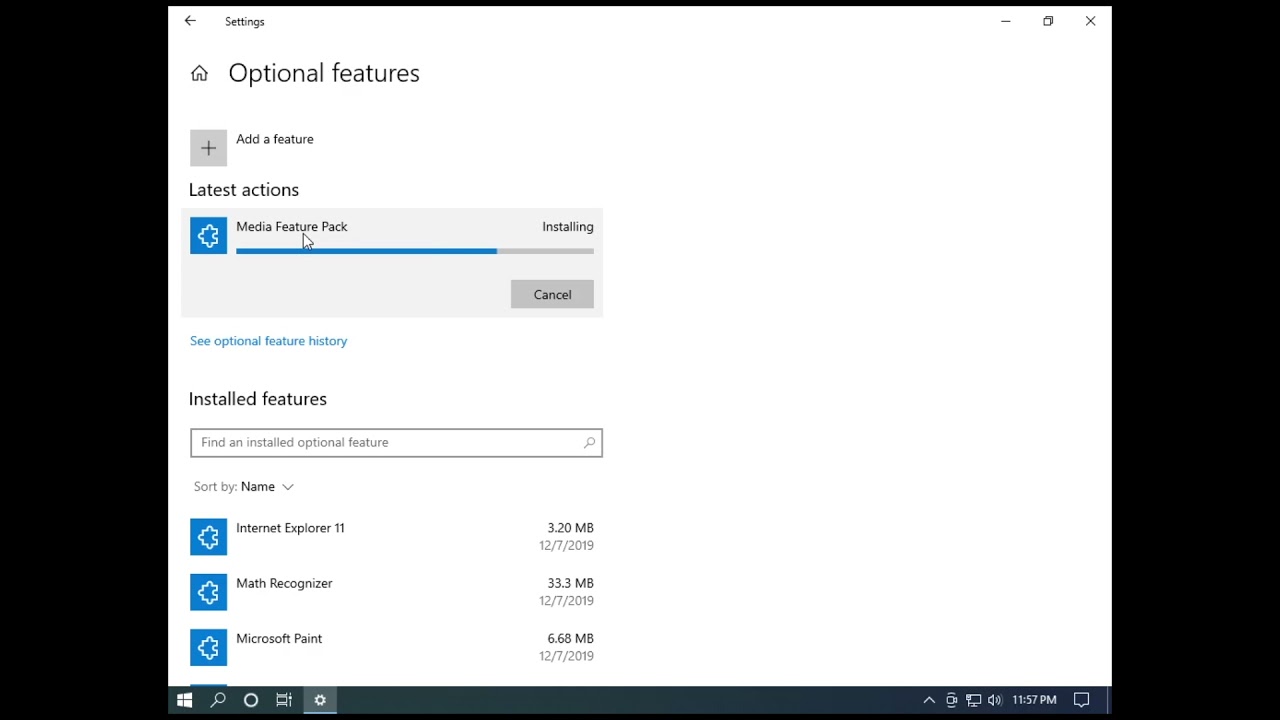The image size is (1280, 720).
Task: Click the Media Feature Pack puzzle icon
Action: [208, 236]
